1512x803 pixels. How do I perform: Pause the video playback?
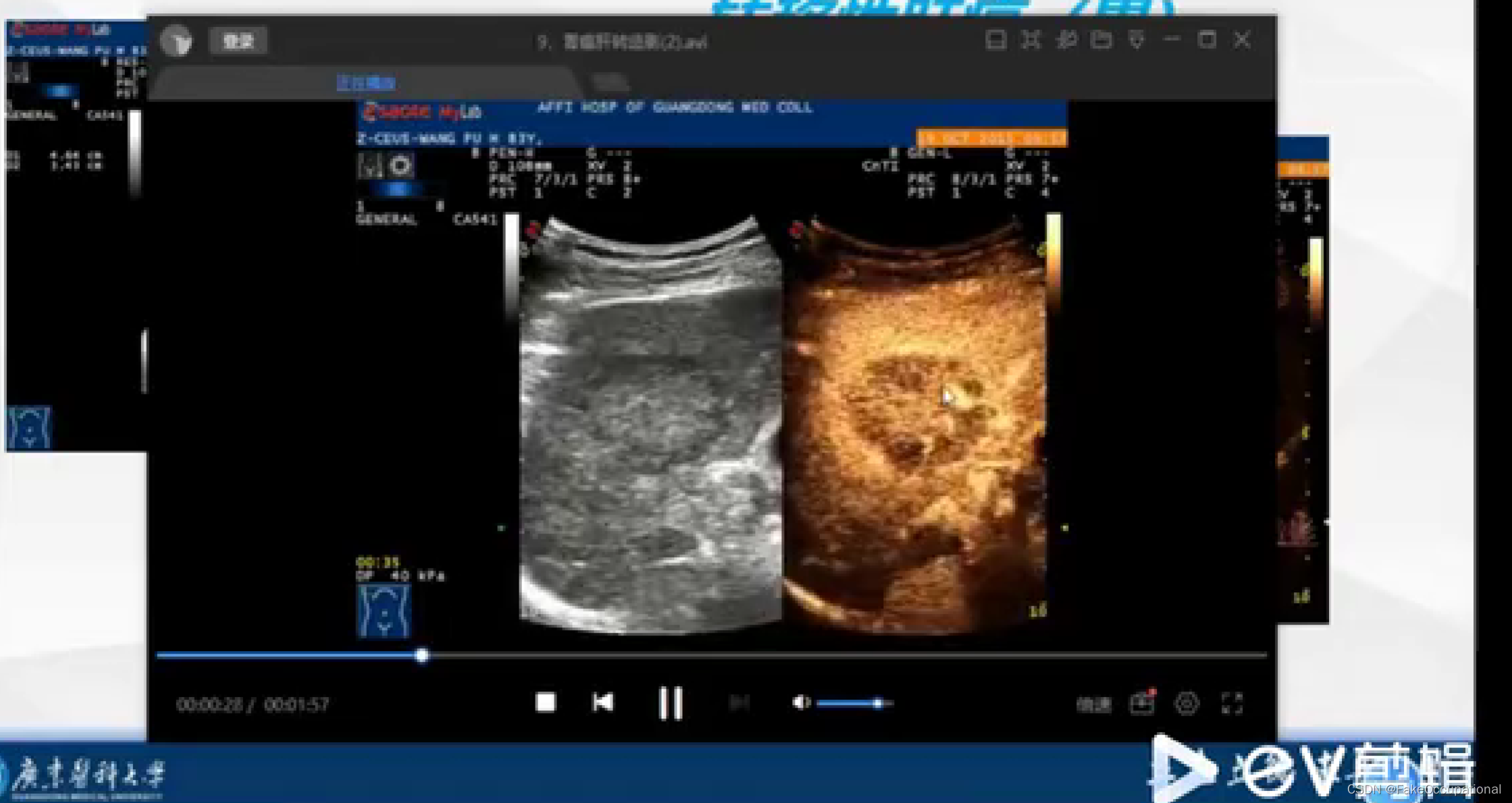pos(671,703)
